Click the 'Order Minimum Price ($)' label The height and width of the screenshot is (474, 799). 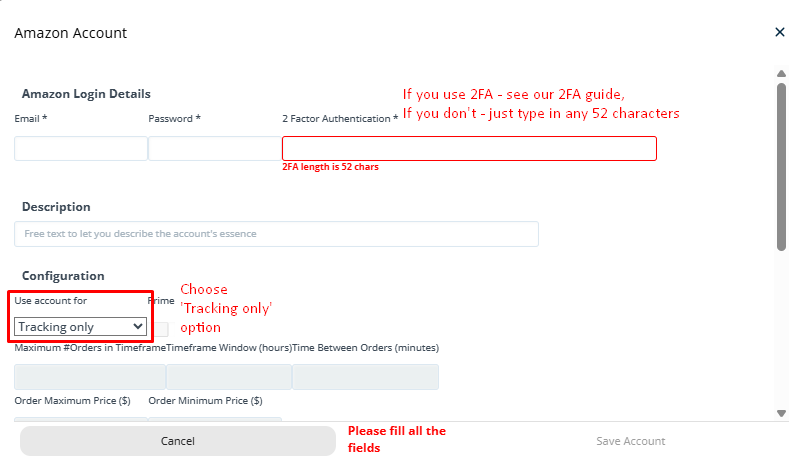click(205, 401)
